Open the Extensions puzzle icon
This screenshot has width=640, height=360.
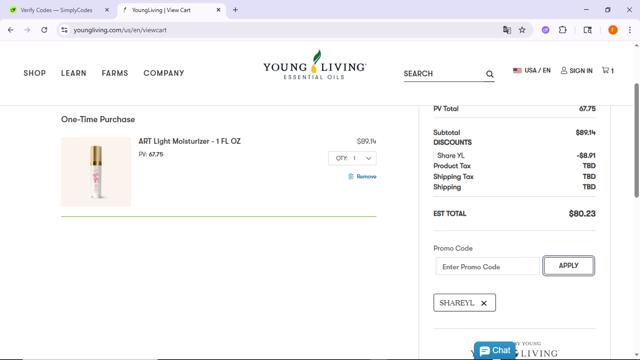(x=562, y=30)
